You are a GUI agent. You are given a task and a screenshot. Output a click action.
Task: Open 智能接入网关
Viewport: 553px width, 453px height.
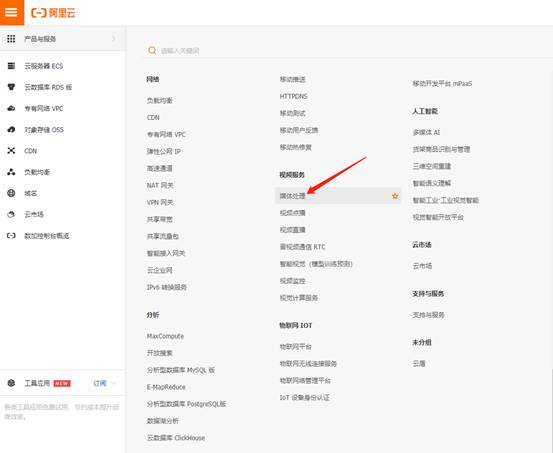pos(166,253)
